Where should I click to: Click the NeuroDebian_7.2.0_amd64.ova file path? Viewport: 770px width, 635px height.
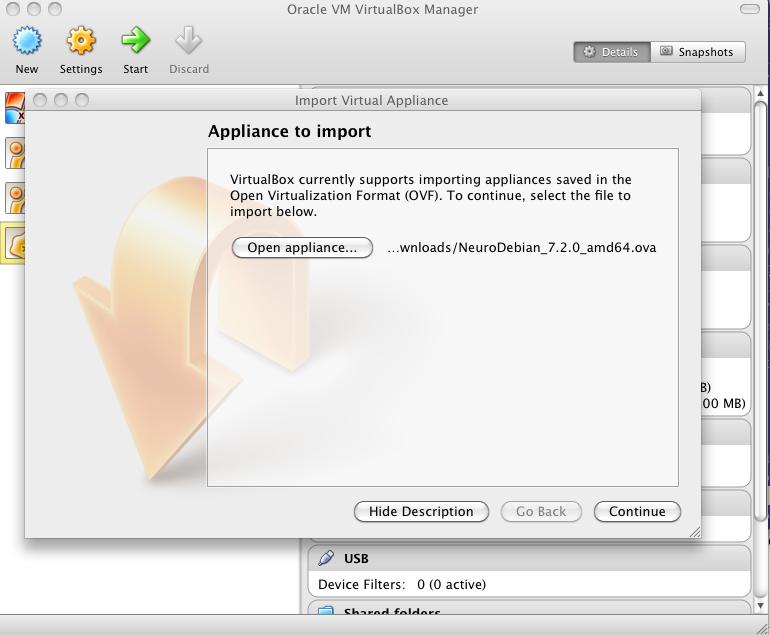click(x=522, y=248)
